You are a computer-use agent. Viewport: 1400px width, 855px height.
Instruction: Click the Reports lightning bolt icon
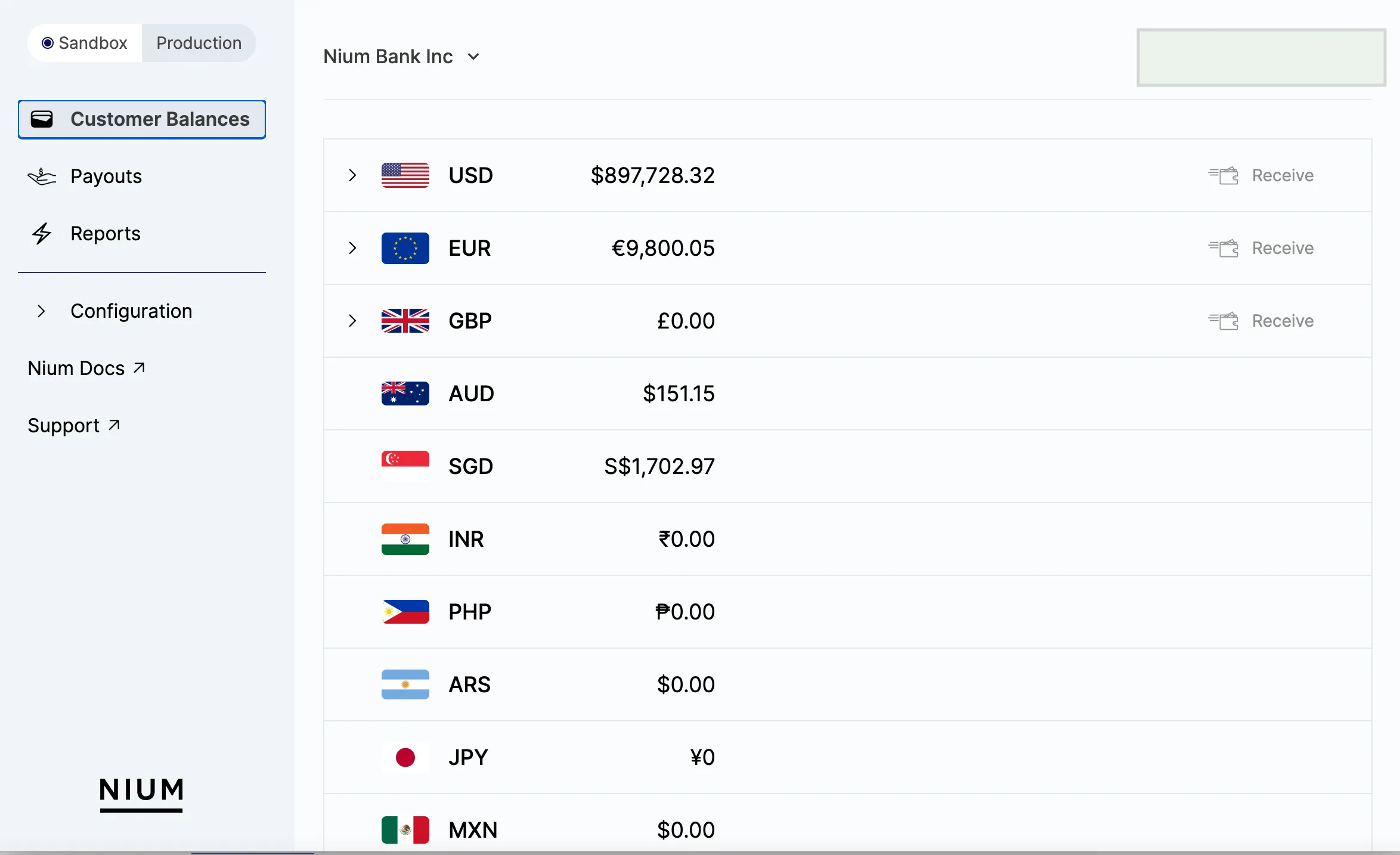pyautogui.click(x=42, y=234)
